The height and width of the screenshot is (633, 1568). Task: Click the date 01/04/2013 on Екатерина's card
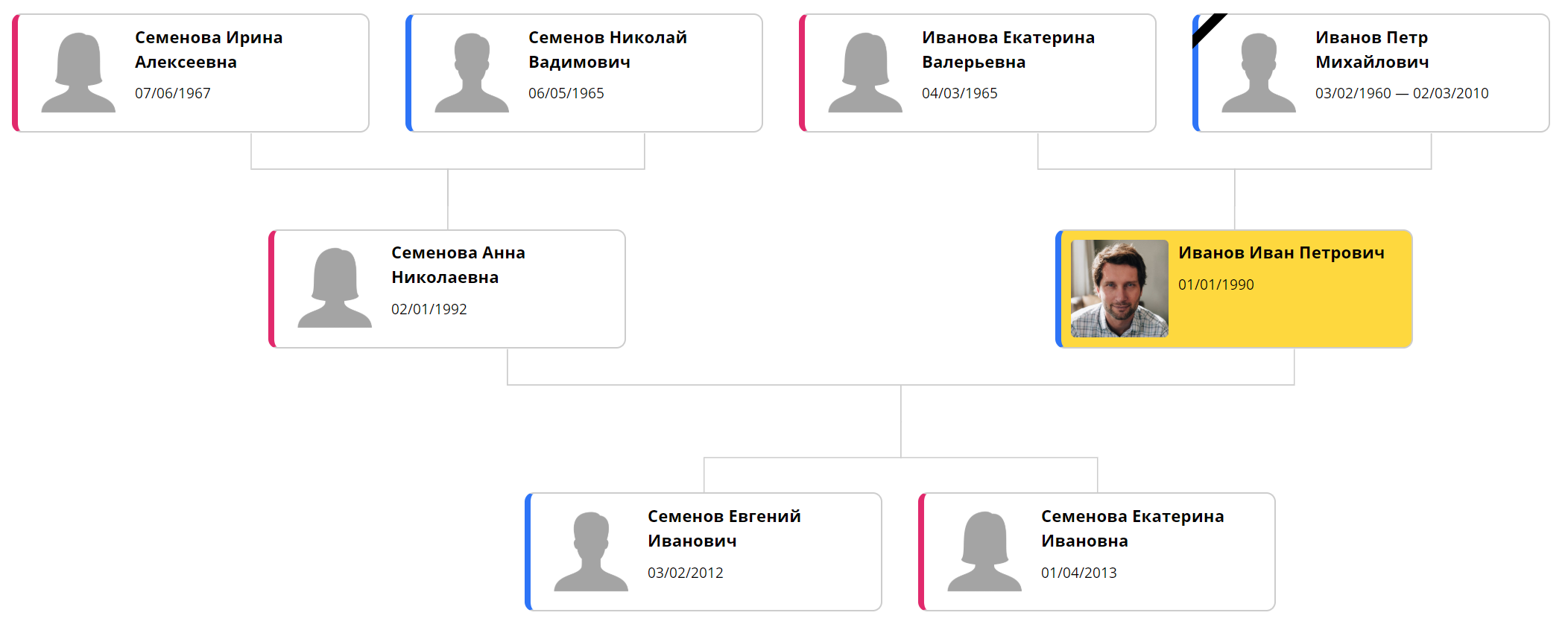pyautogui.click(x=1079, y=573)
